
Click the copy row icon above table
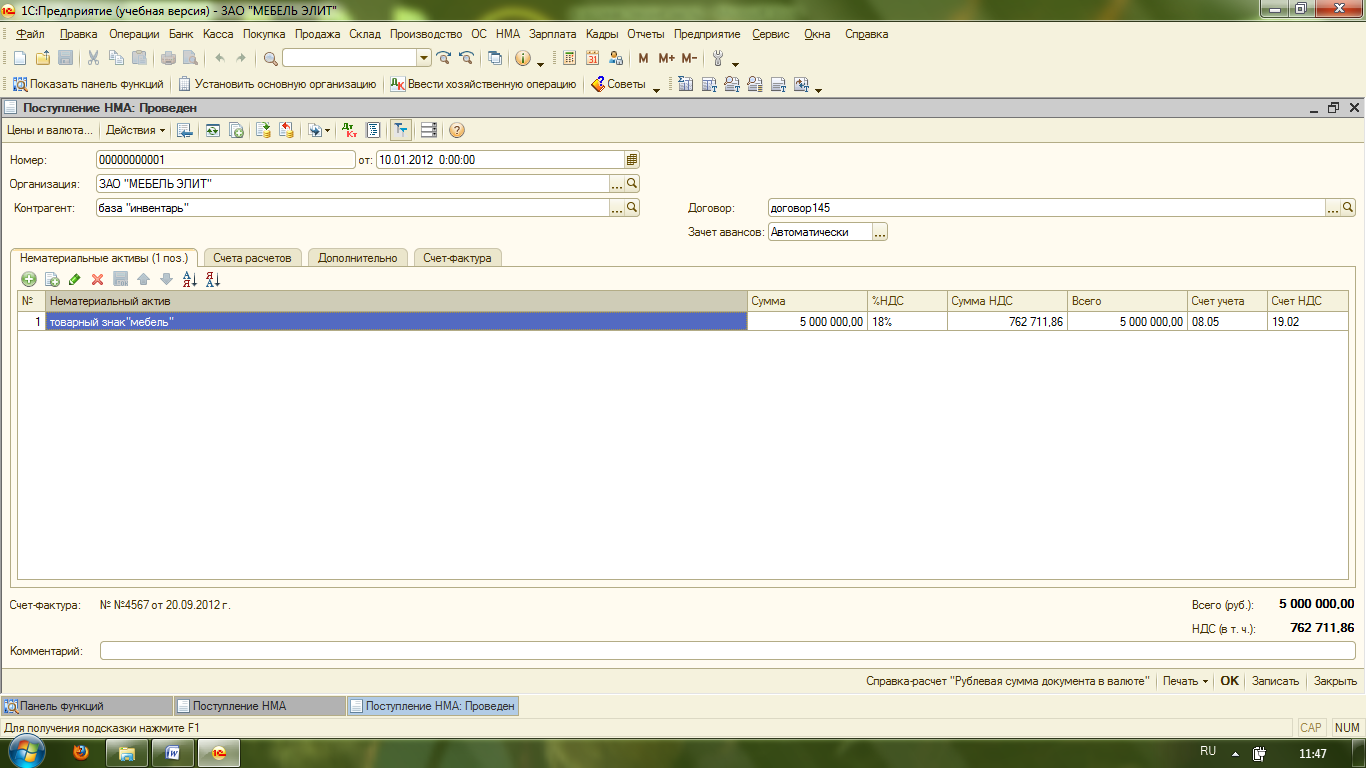click(52, 280)
